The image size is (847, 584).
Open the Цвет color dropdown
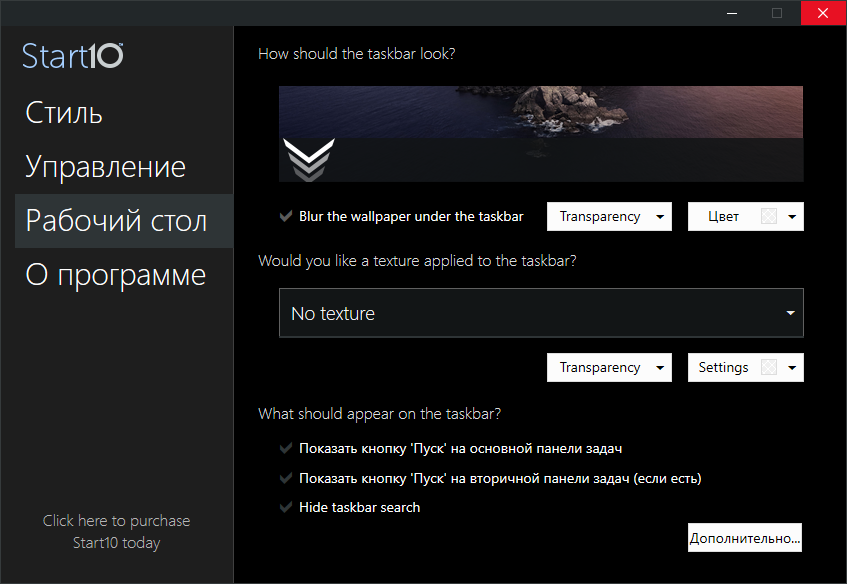pyautogui.click(x=745, y=217)
